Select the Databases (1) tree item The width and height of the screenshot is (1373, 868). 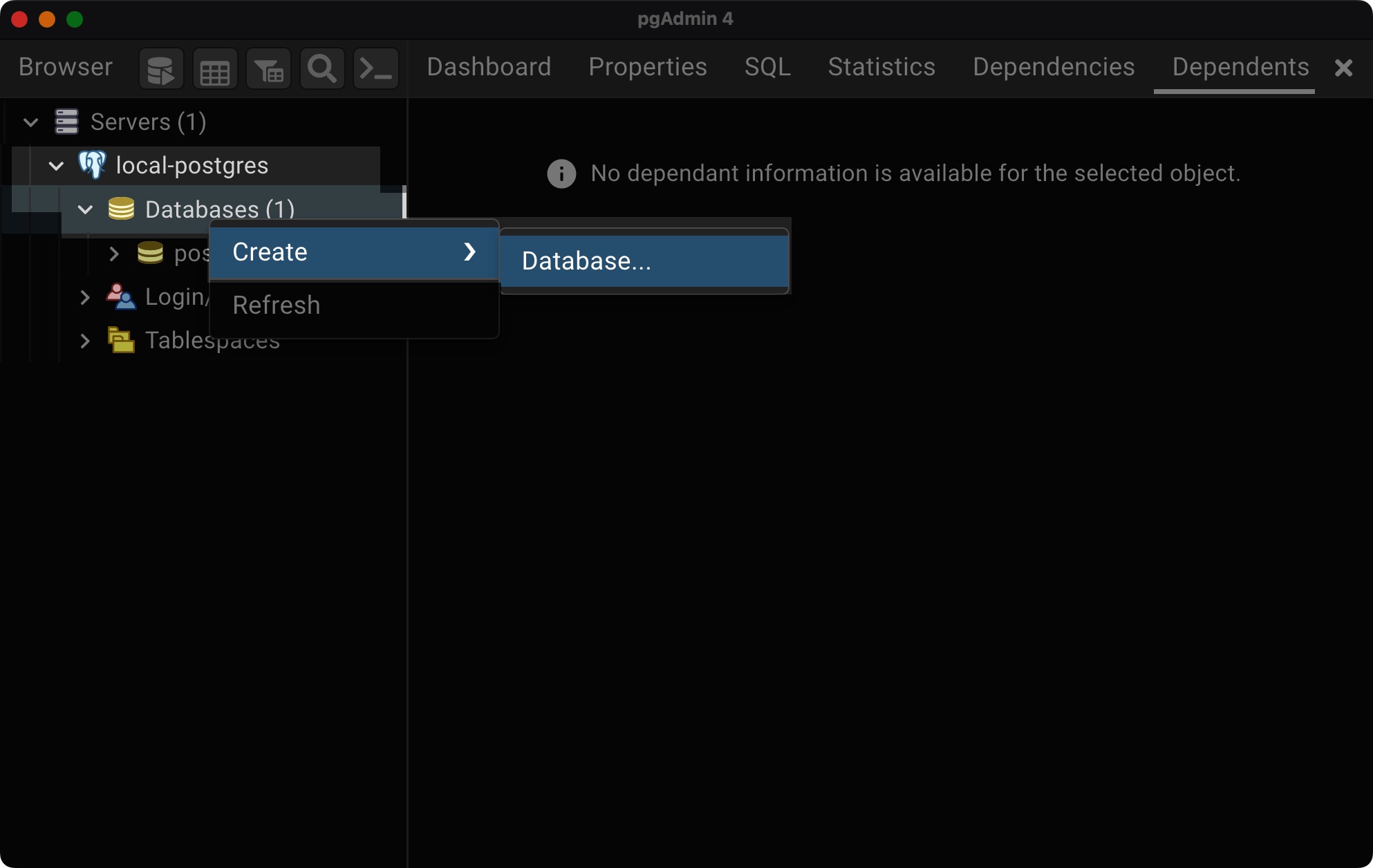click(x=219, y=209)
